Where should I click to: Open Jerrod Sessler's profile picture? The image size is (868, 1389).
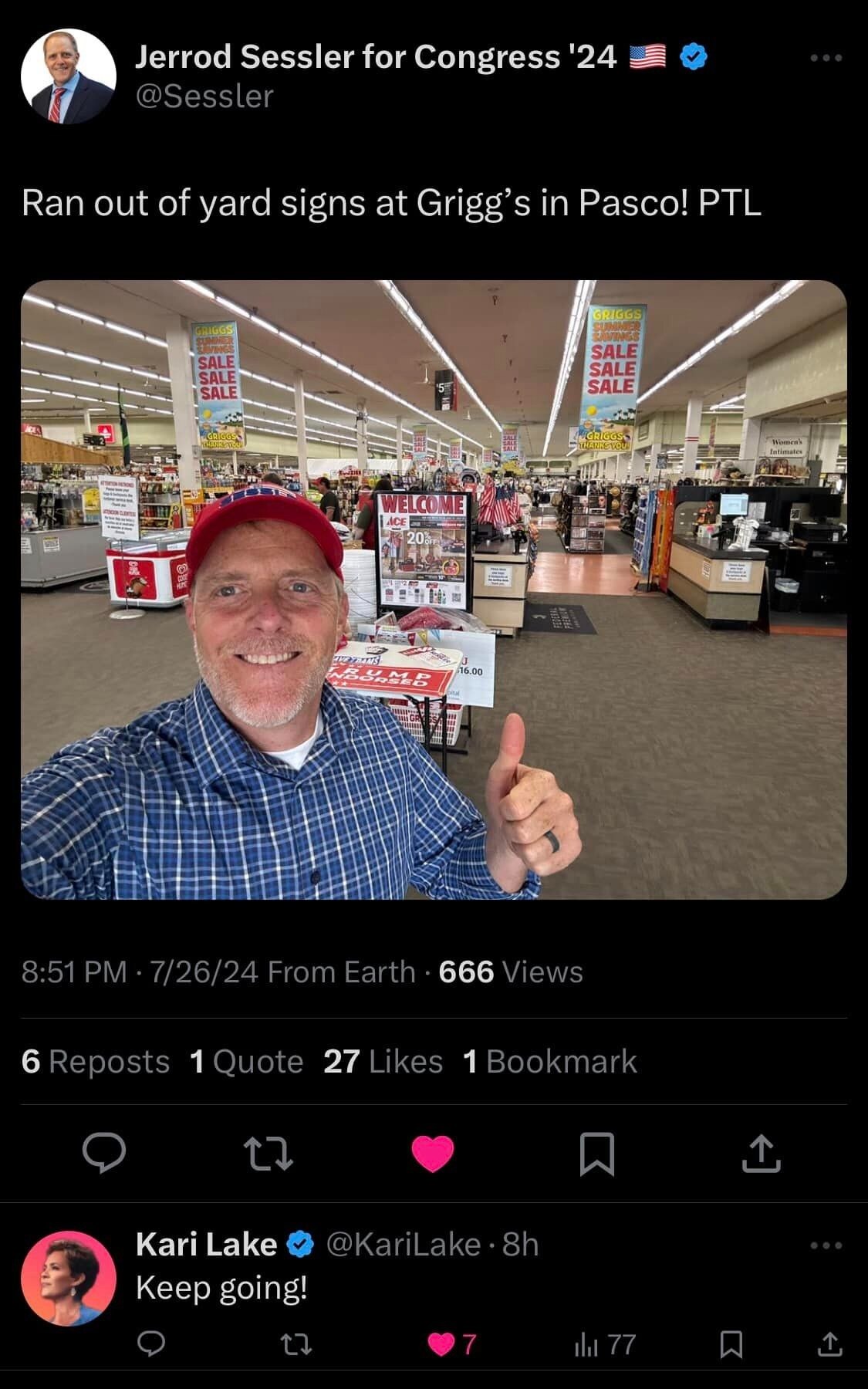pos(69,76)
